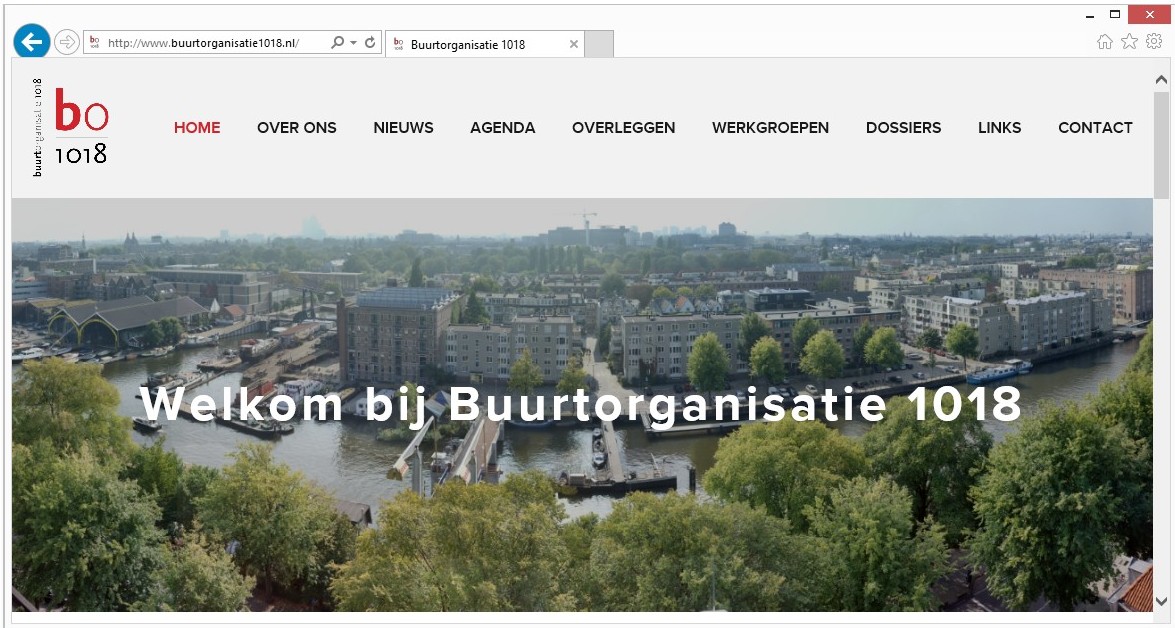Click the scrollbar down arrow
The width and height of the screenshot is (1175, 628).
pos(1162,601)
